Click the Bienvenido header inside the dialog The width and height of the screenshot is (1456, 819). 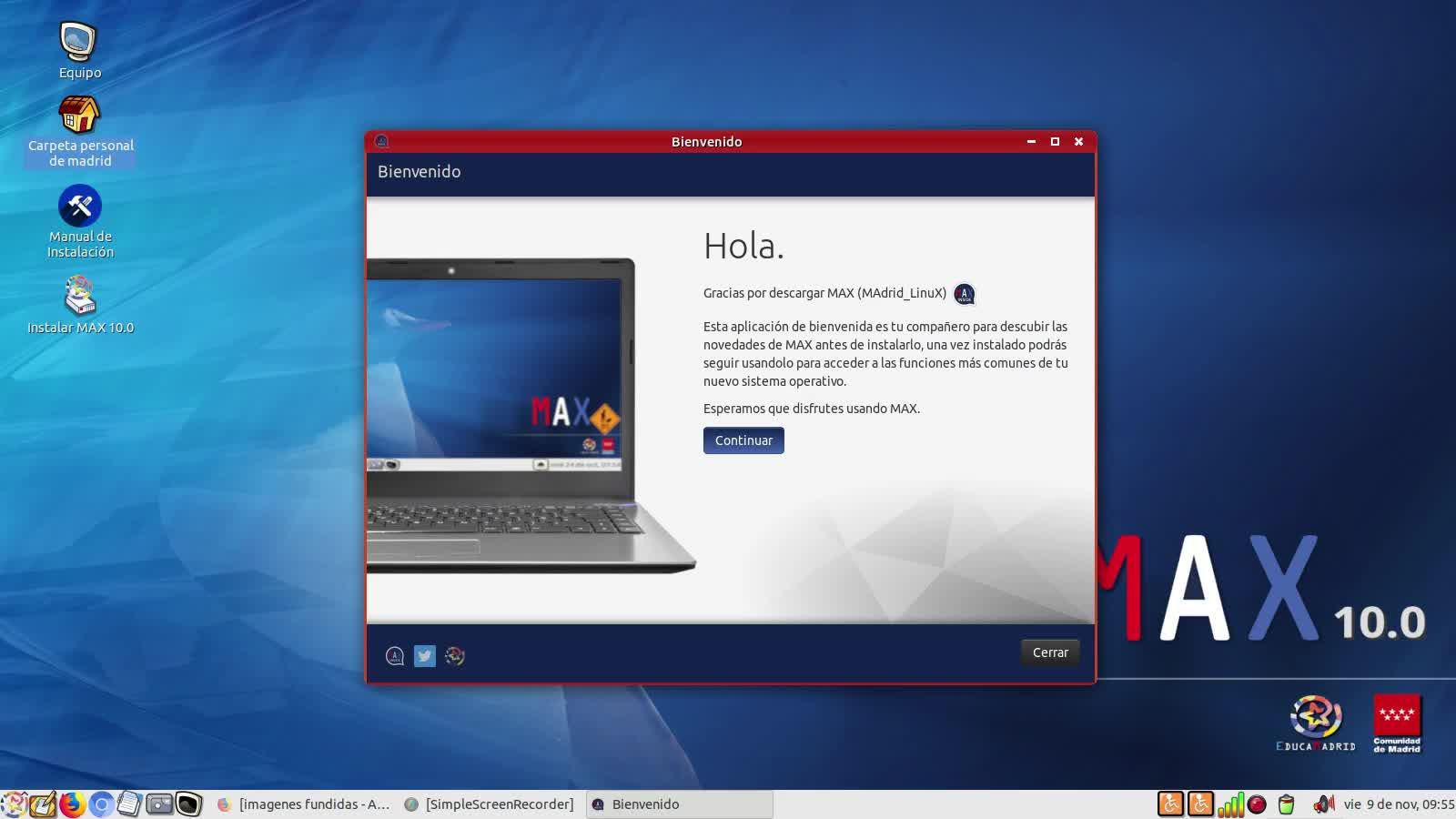pos(419,172)
